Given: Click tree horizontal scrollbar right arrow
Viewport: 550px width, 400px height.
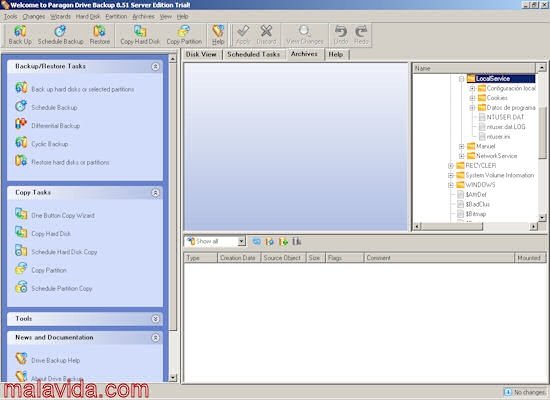Looking at the screenshot, I should pos(534,227).
